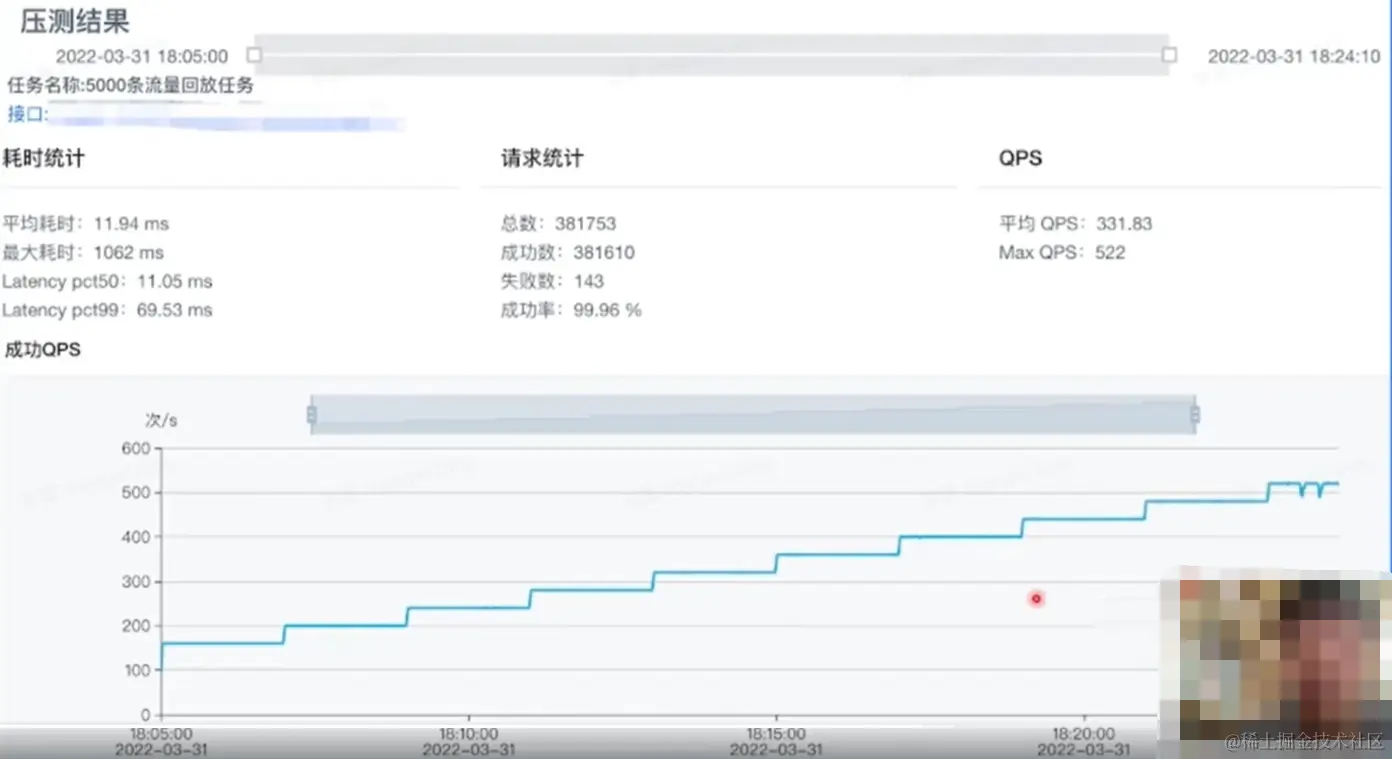Click the pixelated video thumbnail in the corner
This screenshot has height=759, width=1392.
[x=1275, y=662]
